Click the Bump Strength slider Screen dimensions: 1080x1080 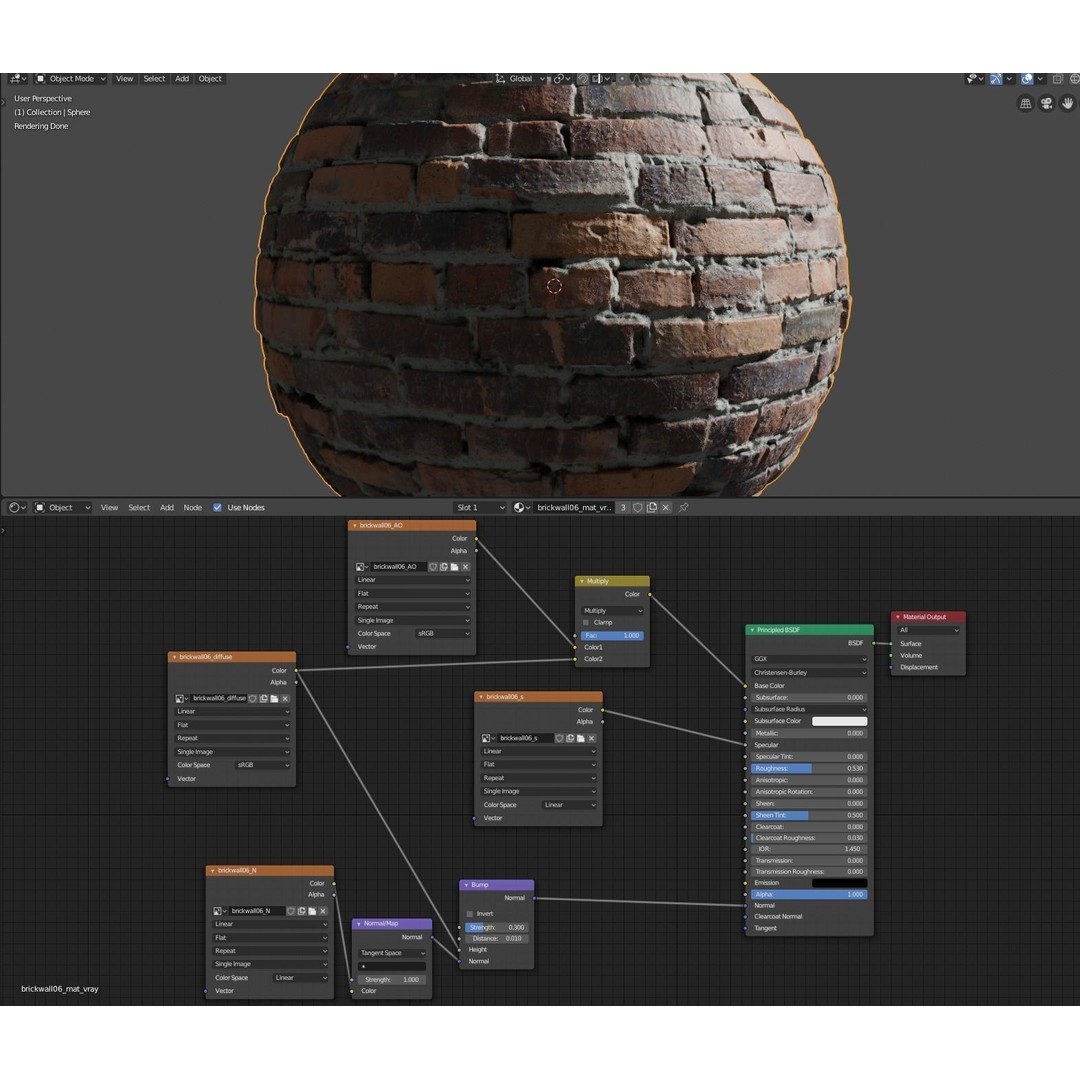(x=497, y=928)
